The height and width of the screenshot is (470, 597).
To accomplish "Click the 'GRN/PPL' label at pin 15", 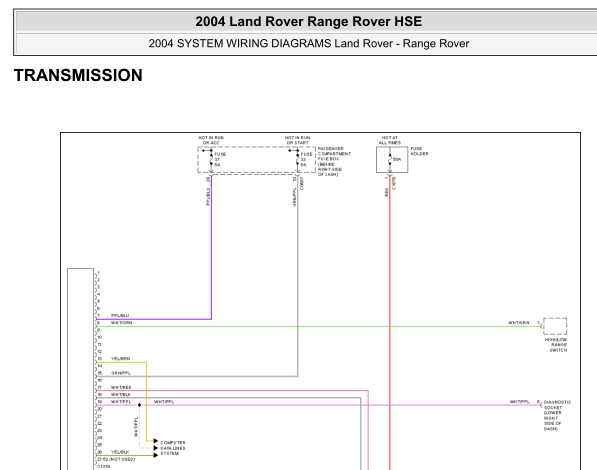I will pos(121,373).
